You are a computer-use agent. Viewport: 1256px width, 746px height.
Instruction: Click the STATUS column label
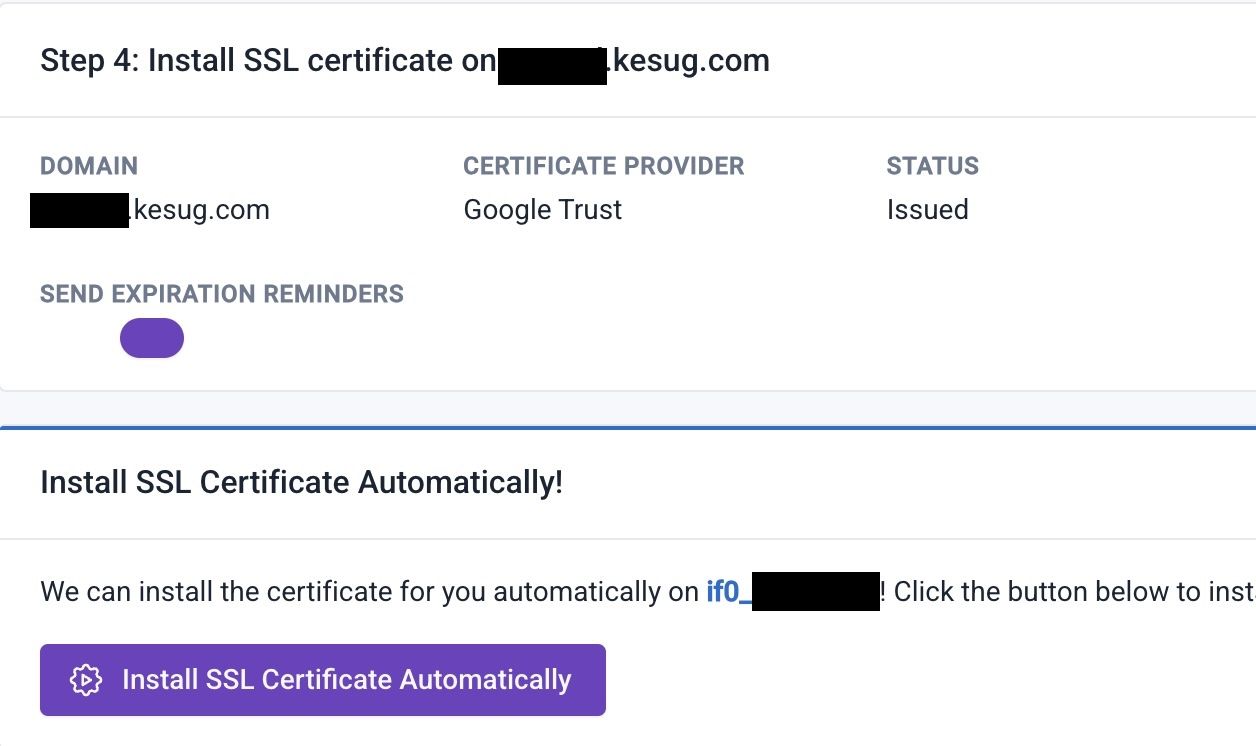(x=932, y=166)
